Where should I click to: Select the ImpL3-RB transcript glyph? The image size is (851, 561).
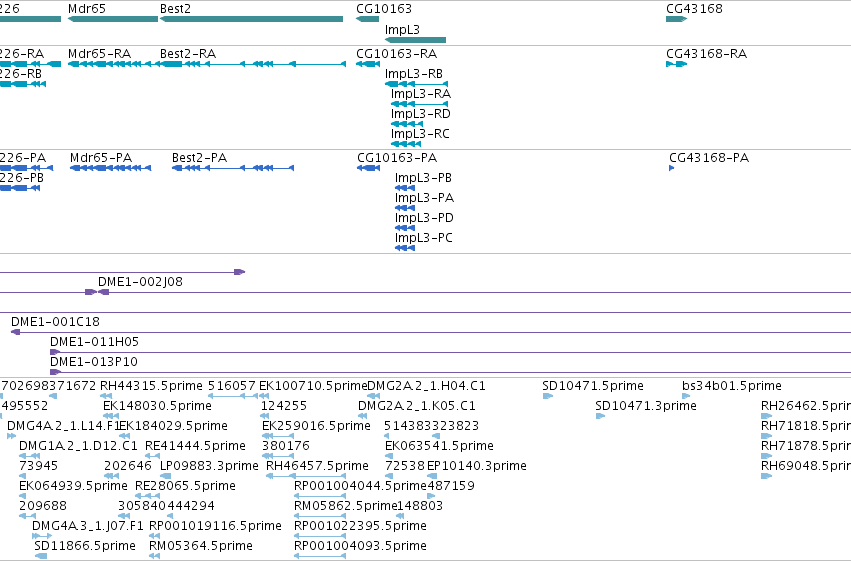click(416, 84)
